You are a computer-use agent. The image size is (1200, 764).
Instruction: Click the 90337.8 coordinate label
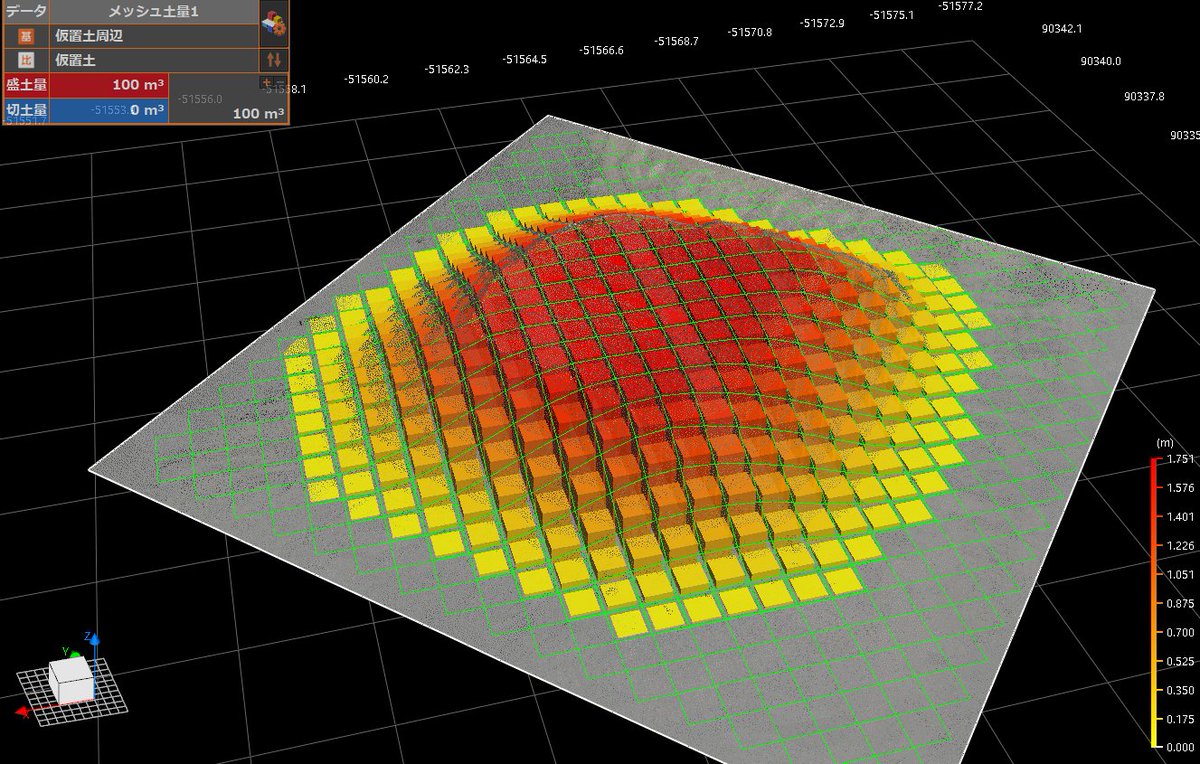click(1144, 97)
